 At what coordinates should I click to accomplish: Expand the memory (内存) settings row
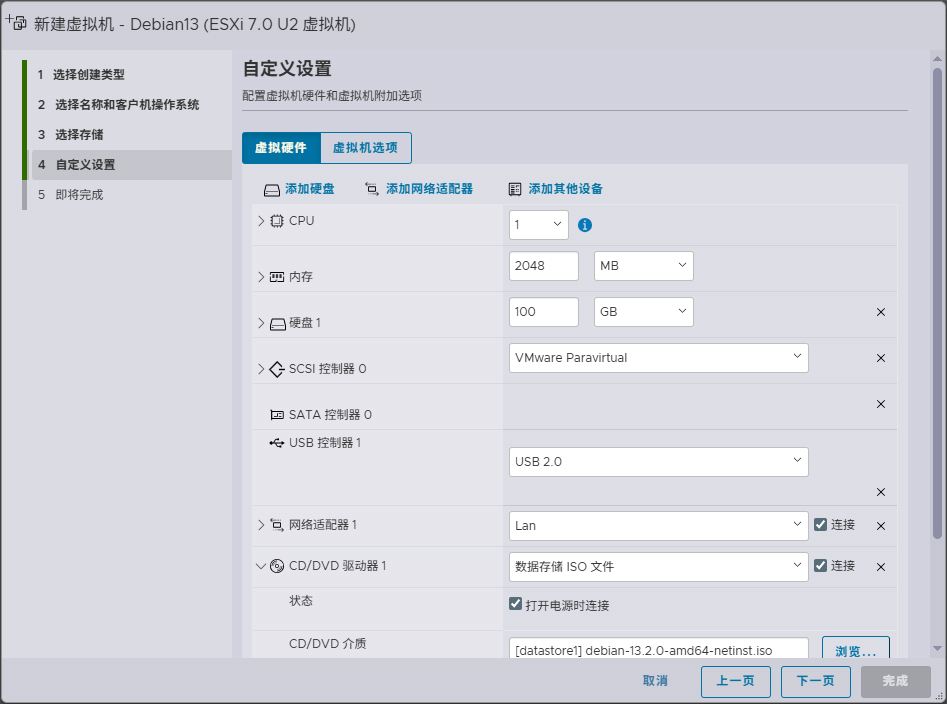point(262,277)
